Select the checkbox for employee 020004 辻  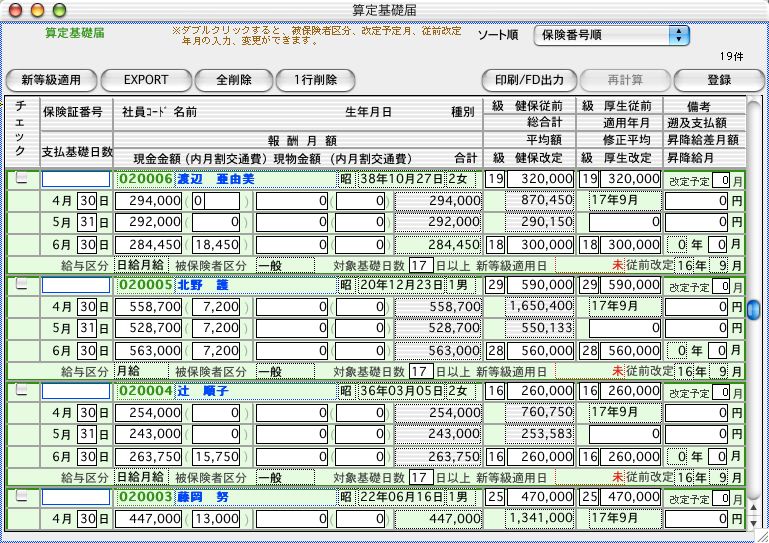tap(21, 391)
